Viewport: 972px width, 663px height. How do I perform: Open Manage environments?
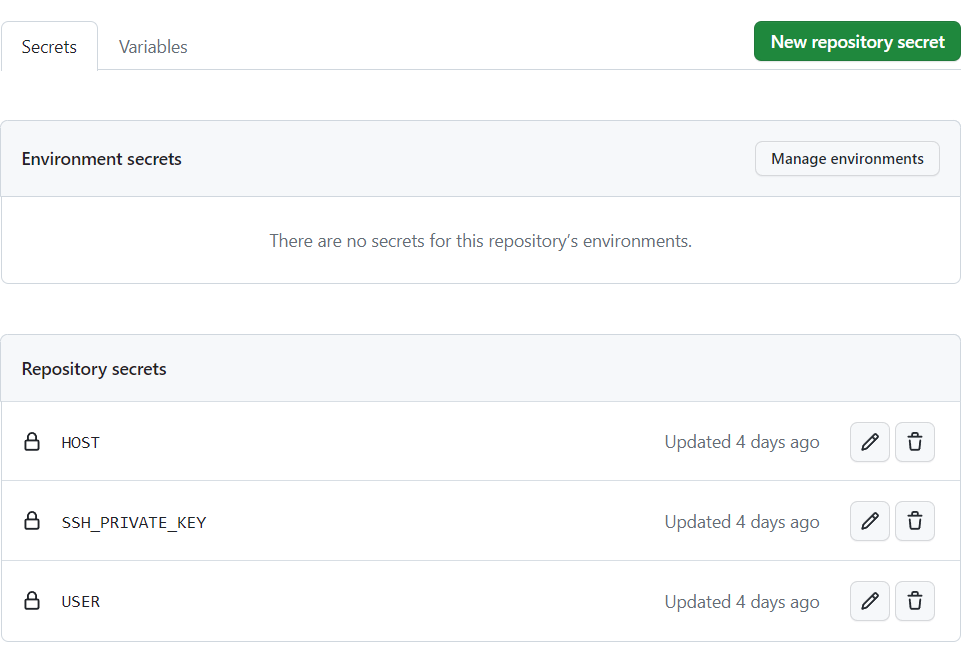pyautogui.click(x=847, y=159)
